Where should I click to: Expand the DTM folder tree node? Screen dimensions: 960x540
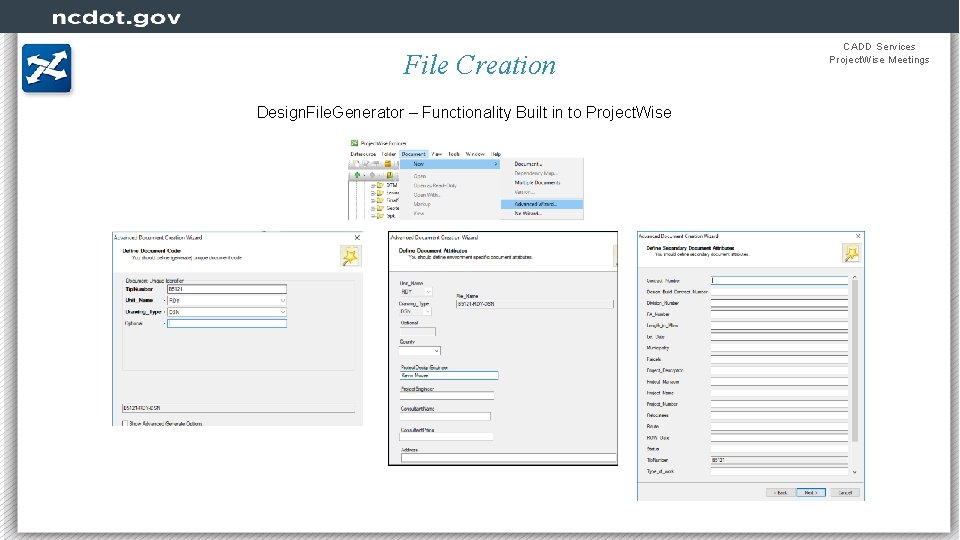(373, 185)
